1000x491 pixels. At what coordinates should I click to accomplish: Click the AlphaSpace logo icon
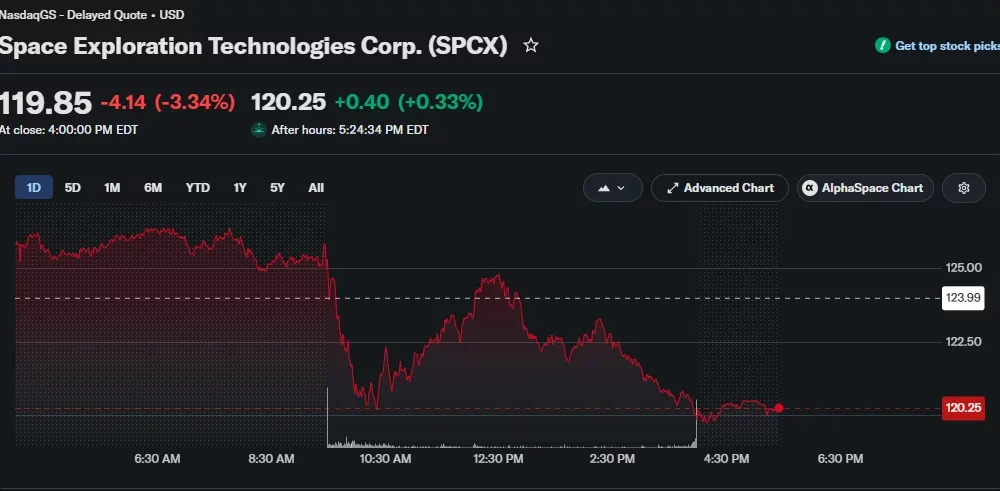(x=810, y=188)
